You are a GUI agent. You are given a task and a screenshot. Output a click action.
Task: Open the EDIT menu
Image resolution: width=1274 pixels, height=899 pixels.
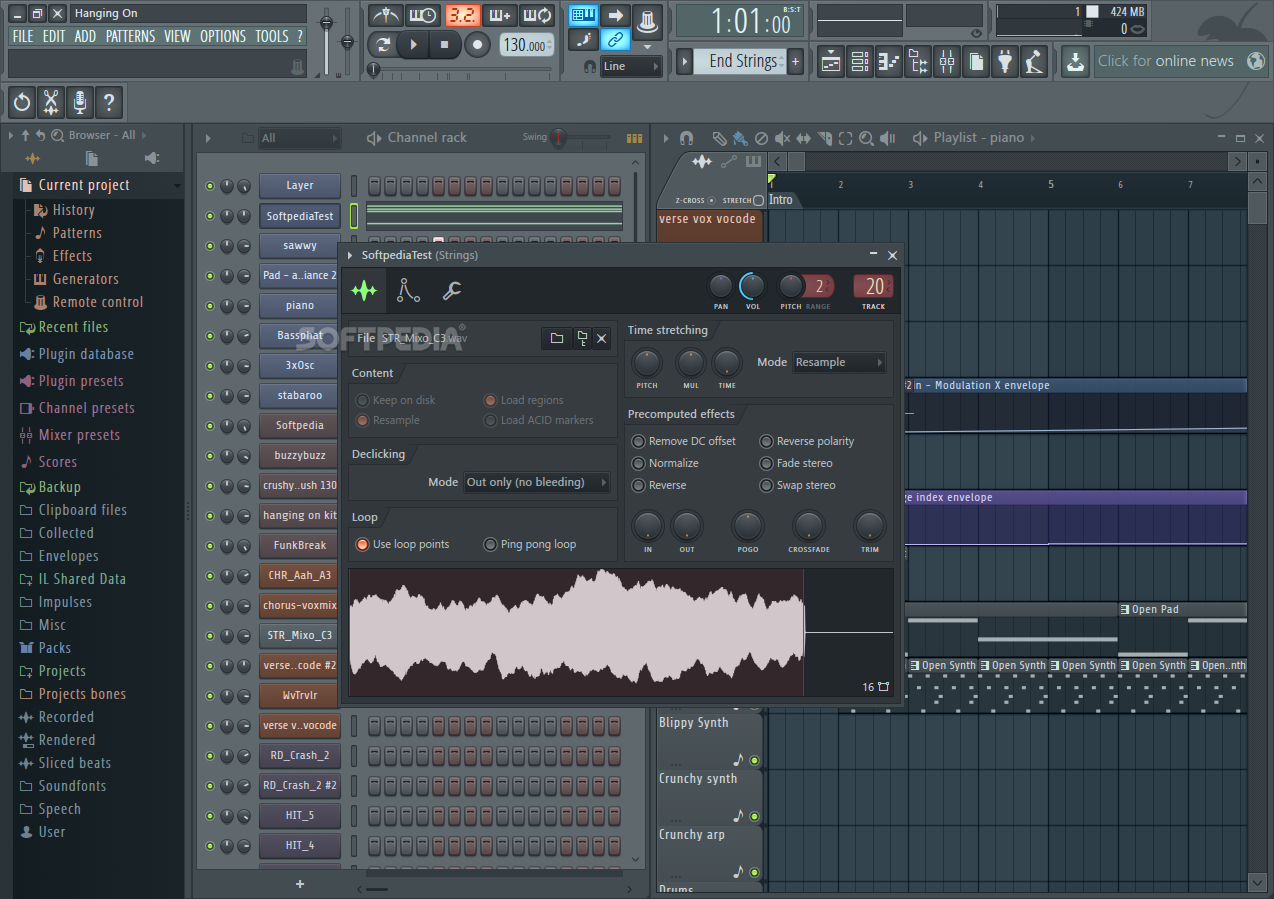pos(54,36)
